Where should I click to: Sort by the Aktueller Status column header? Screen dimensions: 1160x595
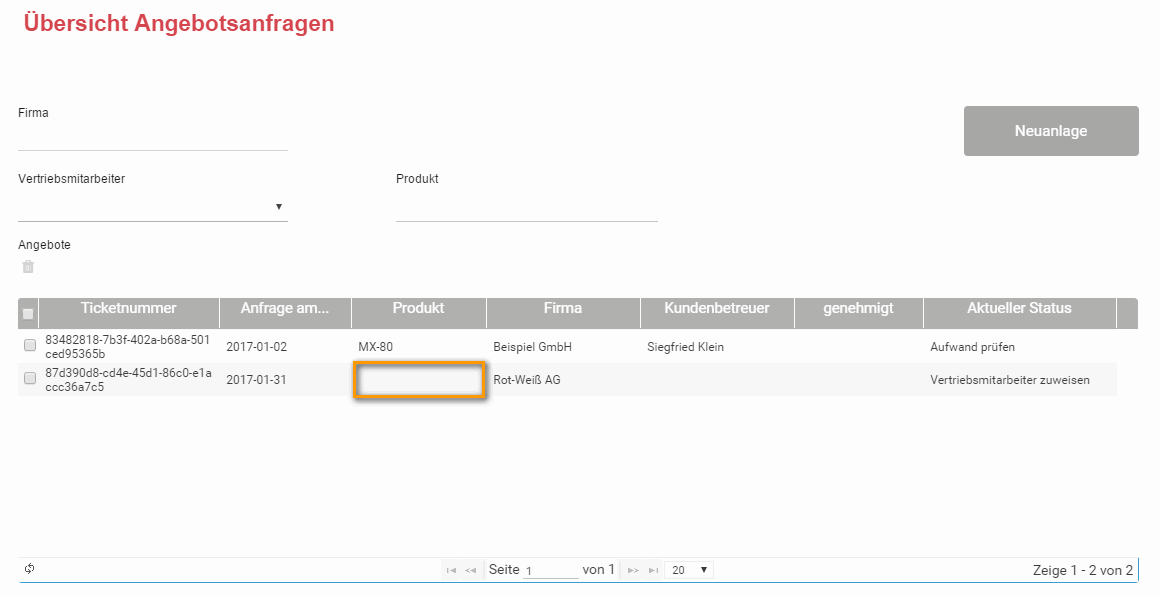pos(1018,309)
